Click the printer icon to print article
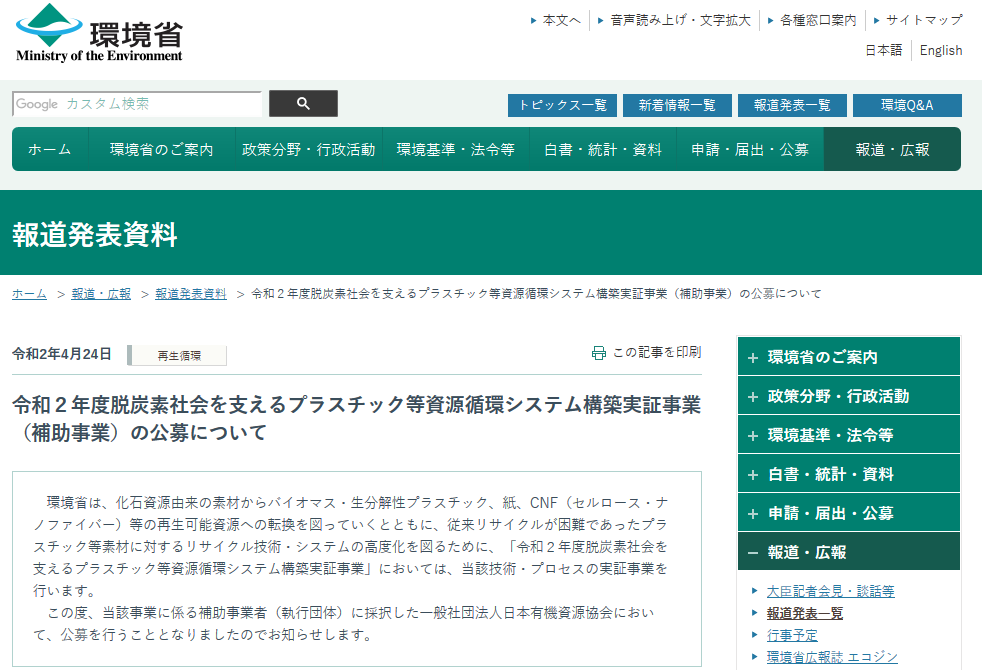The height and width of the screenshot is (670, 982). 599,353
